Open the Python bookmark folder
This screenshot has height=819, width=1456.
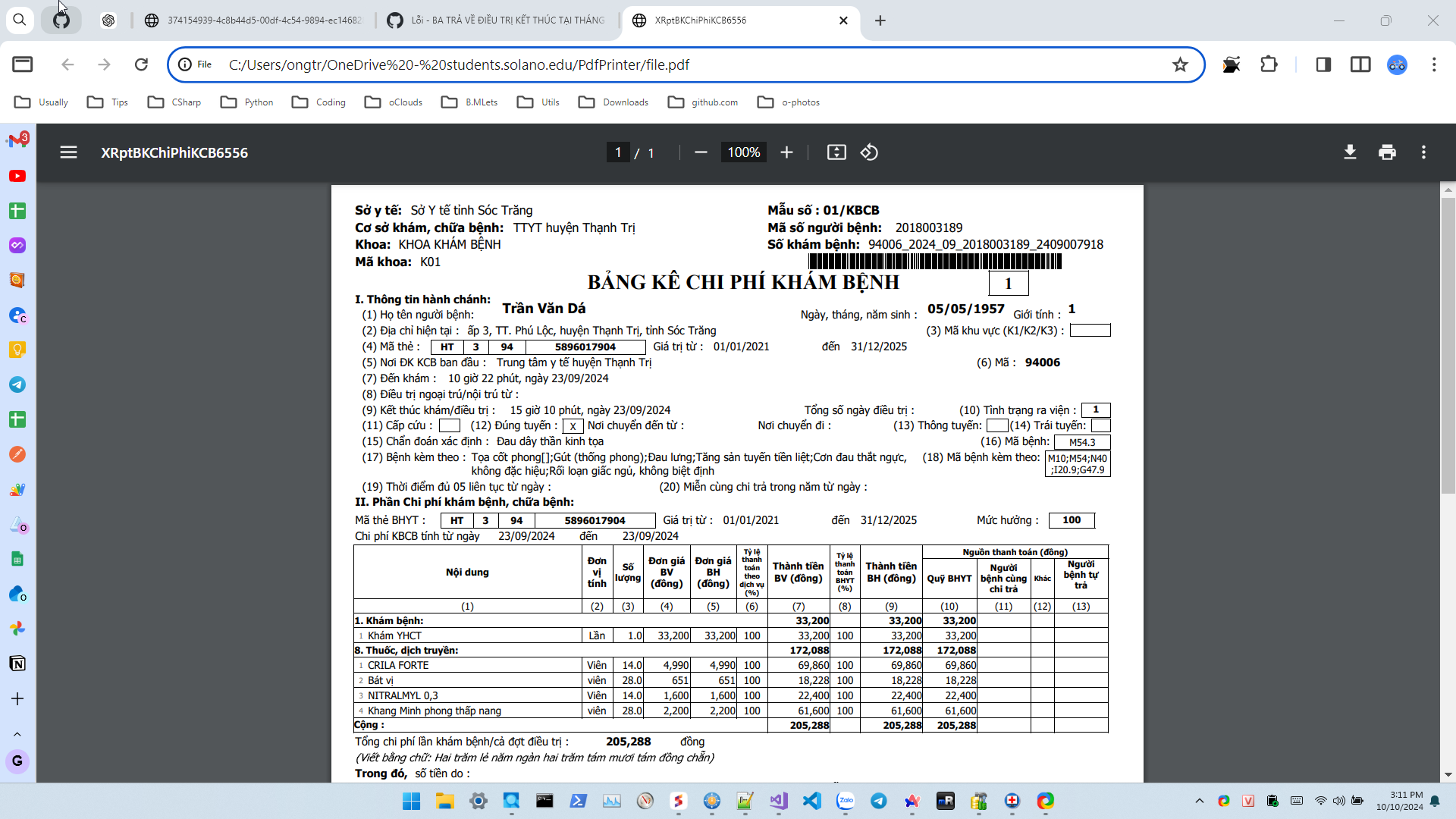pos(247,102)
